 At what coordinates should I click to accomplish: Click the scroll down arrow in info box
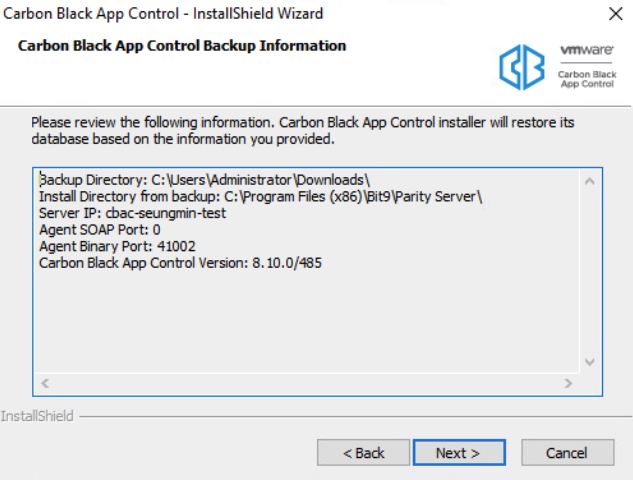[x=589, y=362]
